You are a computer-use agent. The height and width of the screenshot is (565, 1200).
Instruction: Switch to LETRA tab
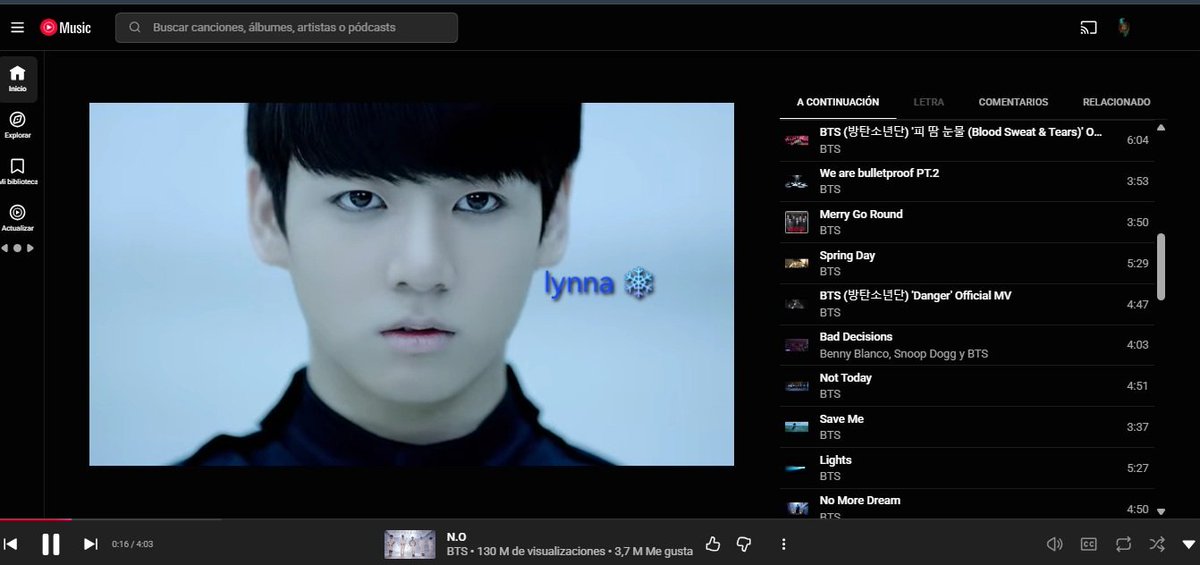point(929,102)
